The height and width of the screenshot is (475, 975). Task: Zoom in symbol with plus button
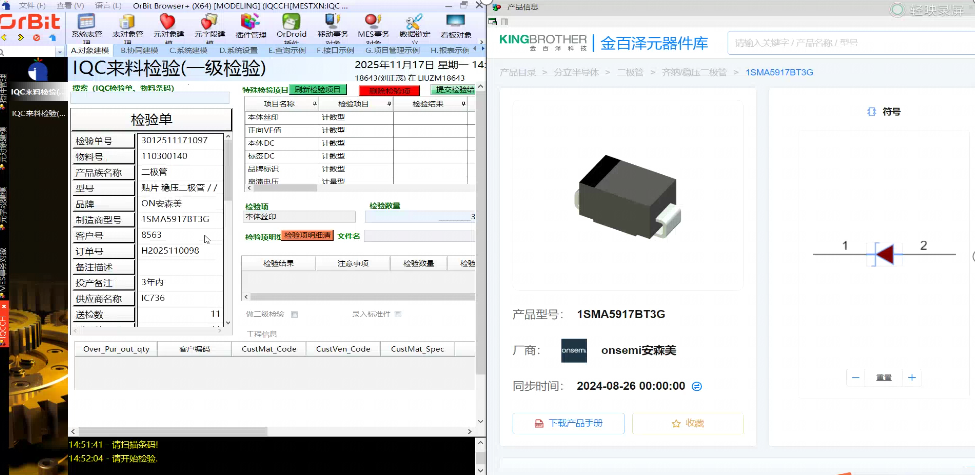coord(912,377)
